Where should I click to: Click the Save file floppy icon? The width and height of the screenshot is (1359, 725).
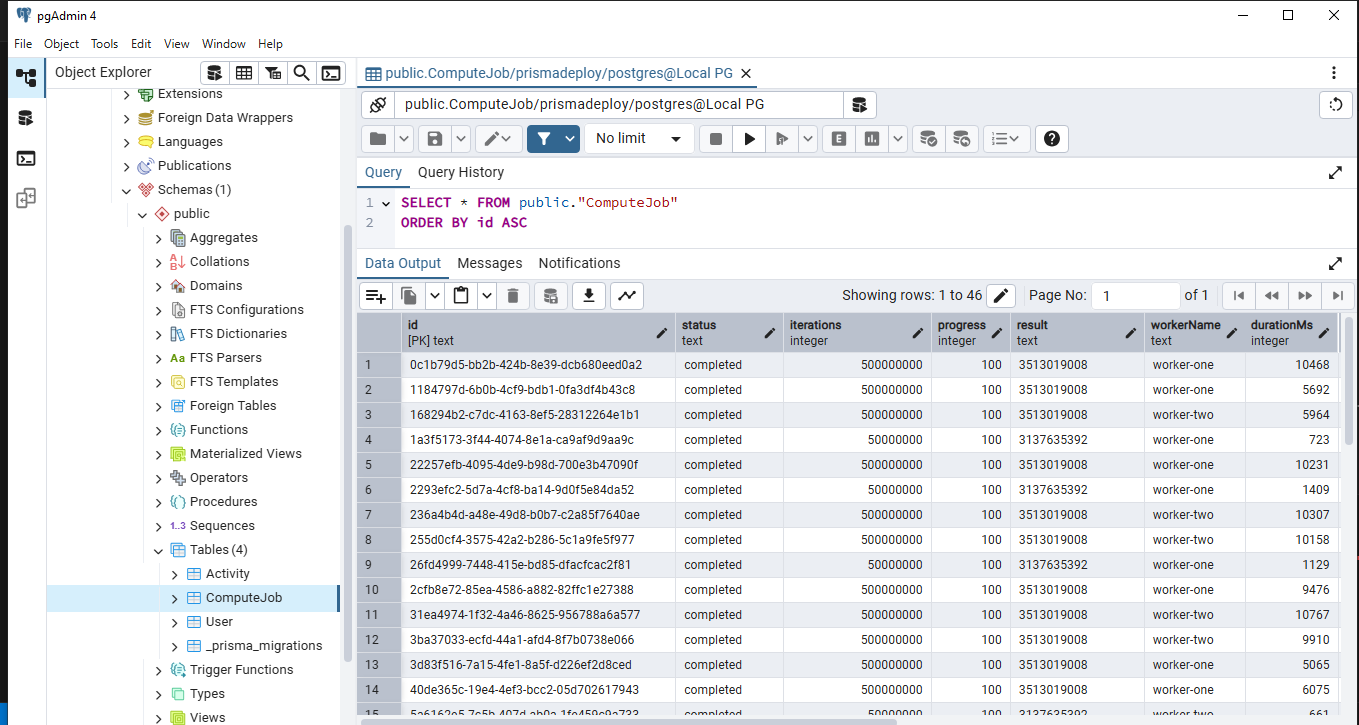(435, 139)
